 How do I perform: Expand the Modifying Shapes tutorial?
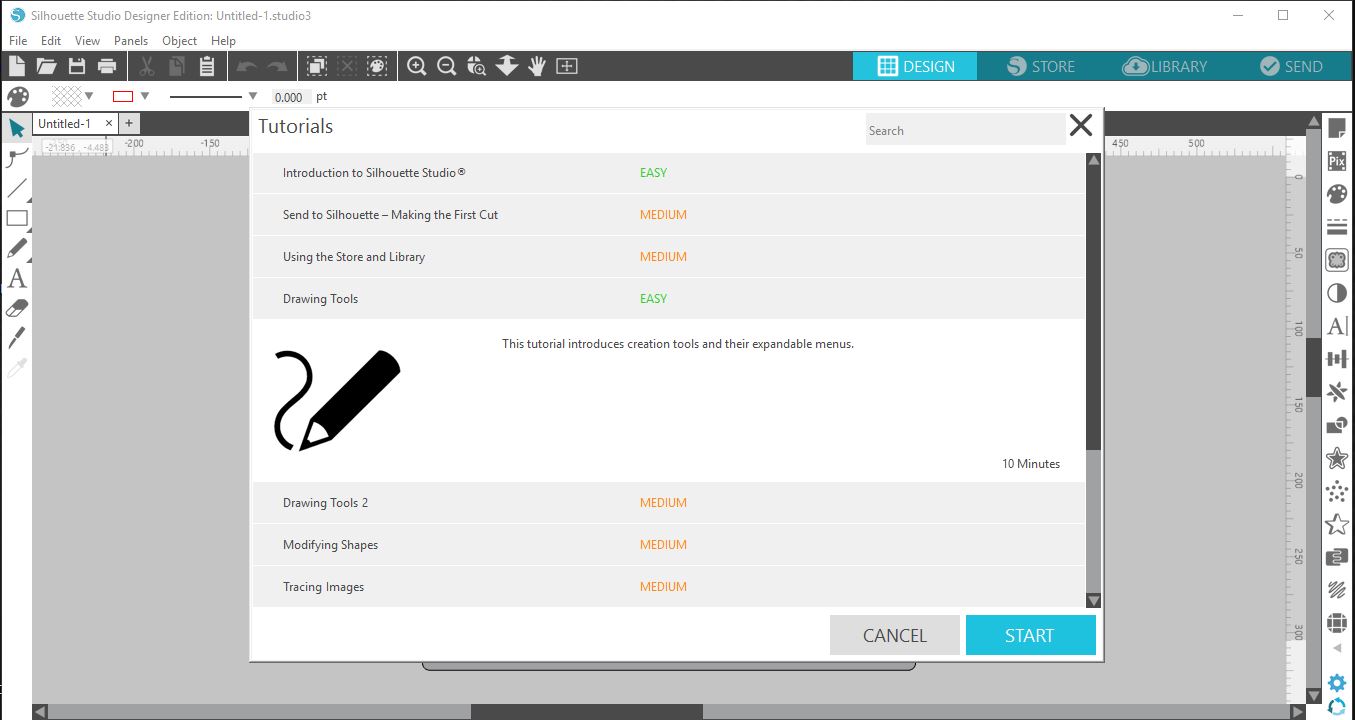668,545
